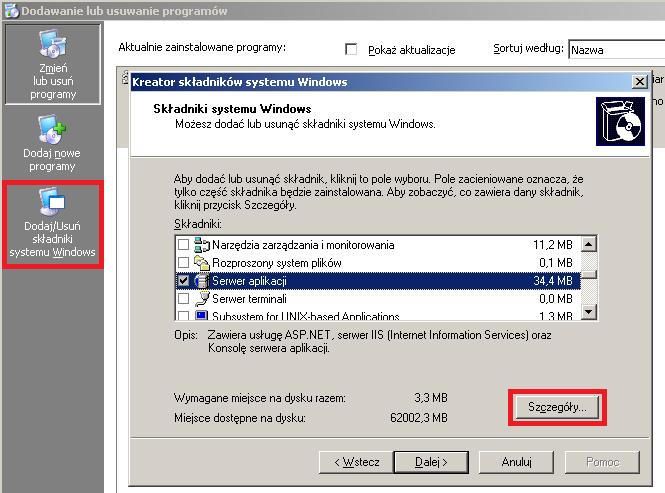The height and width of the screenshot is (493, 665).
Task: Open the Sortuj według Nazwa combo box
Action: click(x=617, y=50)
